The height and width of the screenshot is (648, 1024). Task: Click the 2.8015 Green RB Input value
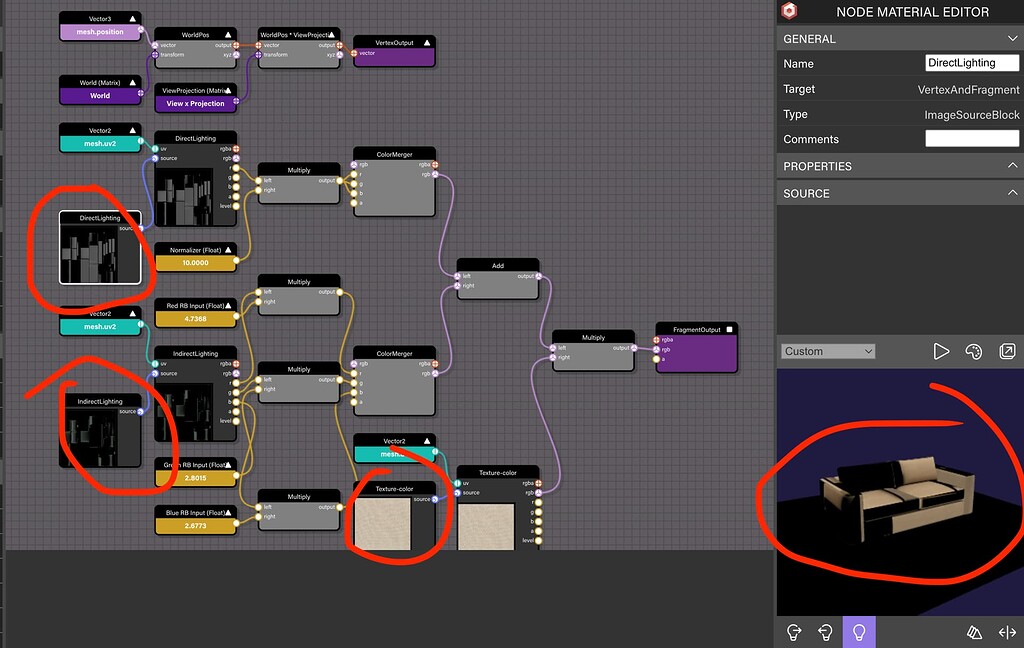point(195,478)
